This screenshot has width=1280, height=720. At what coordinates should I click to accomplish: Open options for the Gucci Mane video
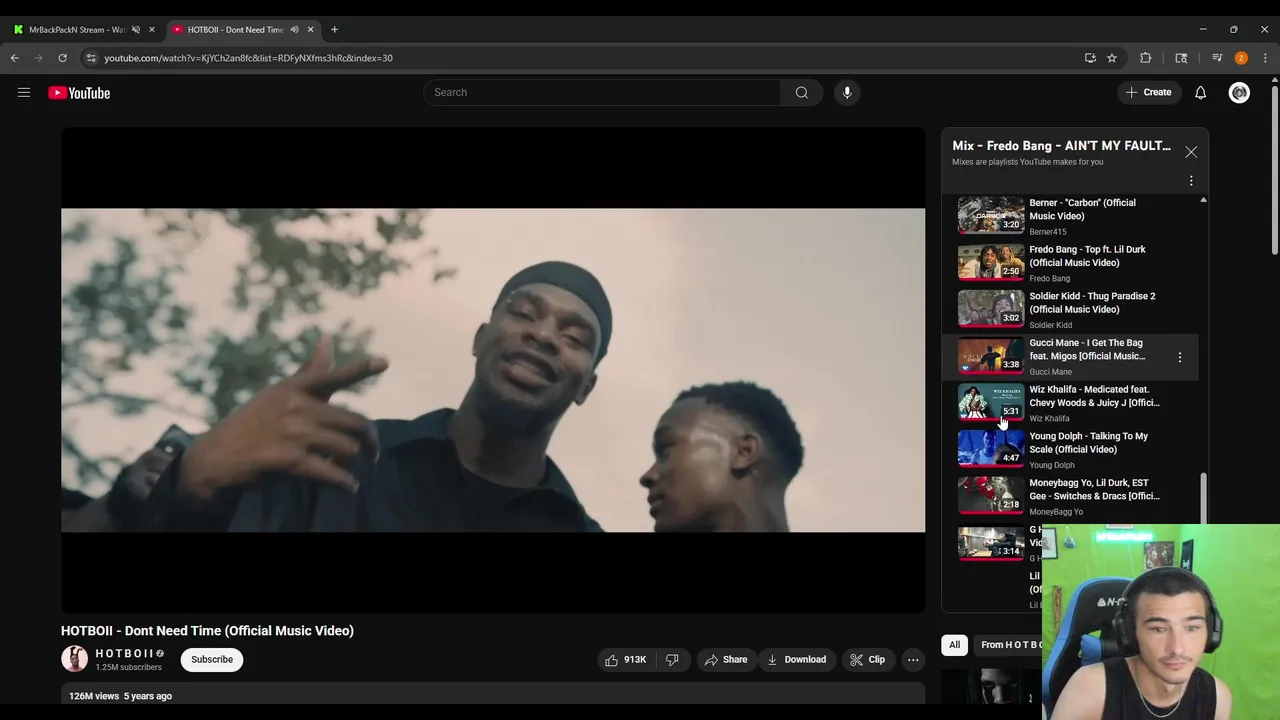click(x=1180, y=357)
